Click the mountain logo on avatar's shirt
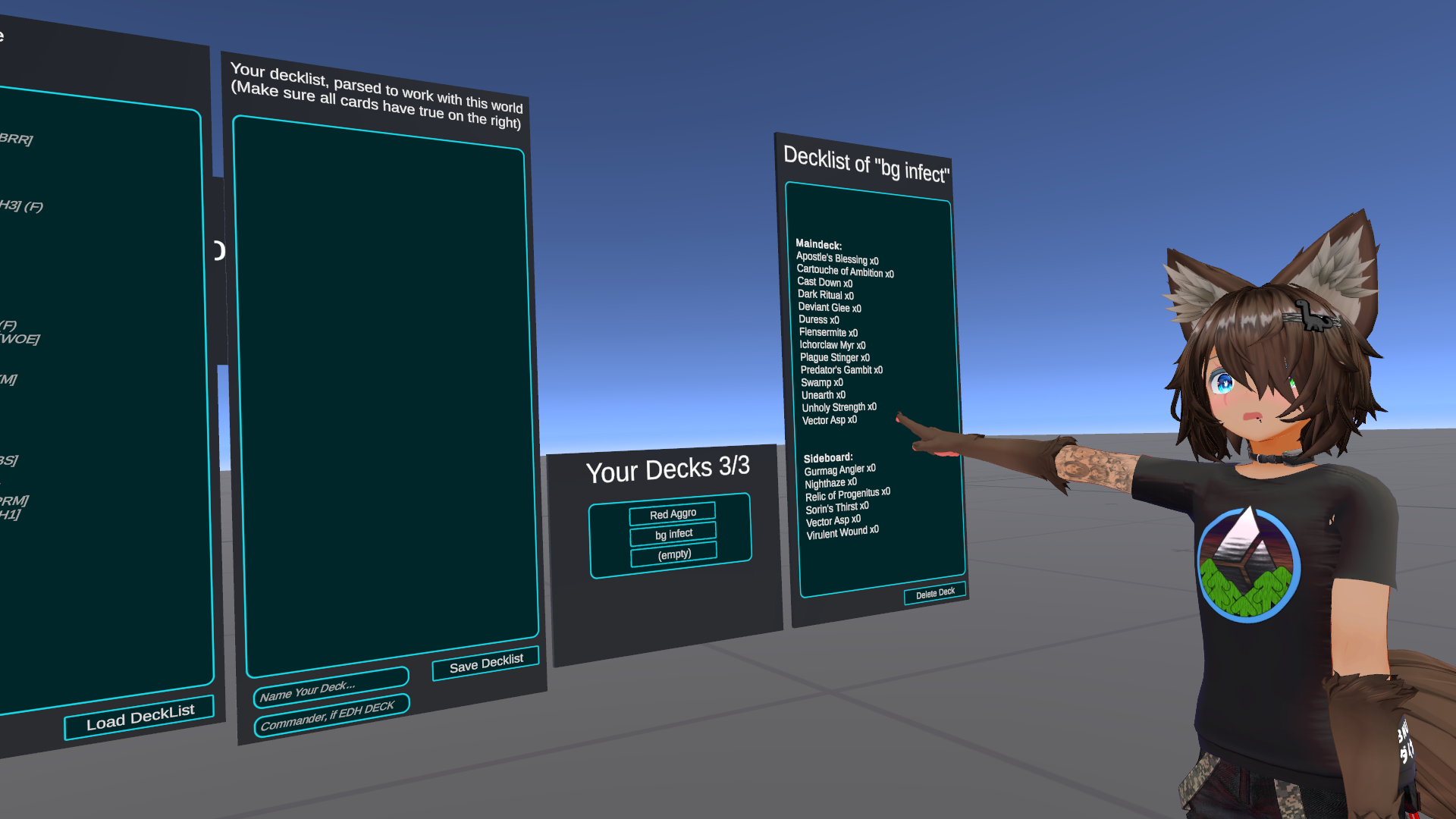Viewport: 1456px width, 819px height. coord(1248,564)
